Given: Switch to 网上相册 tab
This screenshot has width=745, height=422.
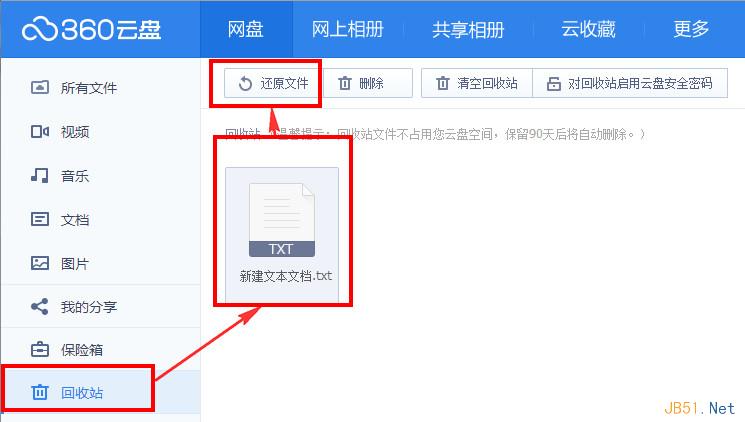Looking at the screenshot, I should point(348,29).
